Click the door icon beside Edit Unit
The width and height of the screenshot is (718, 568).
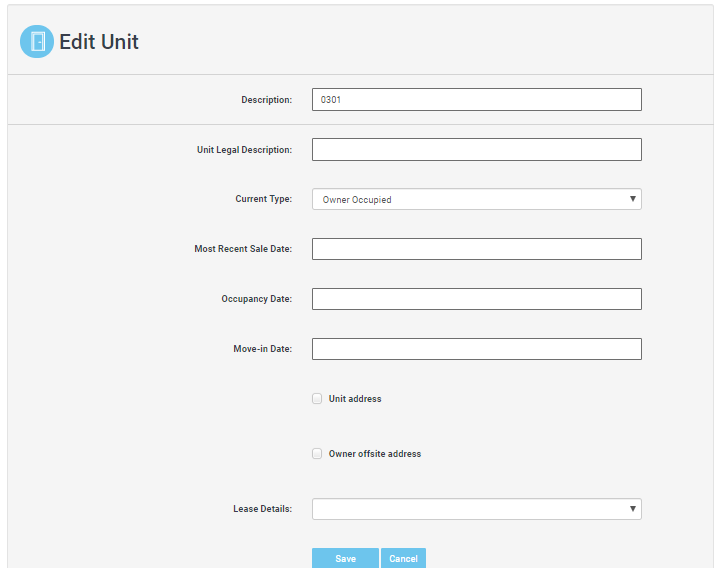(37, 41)
